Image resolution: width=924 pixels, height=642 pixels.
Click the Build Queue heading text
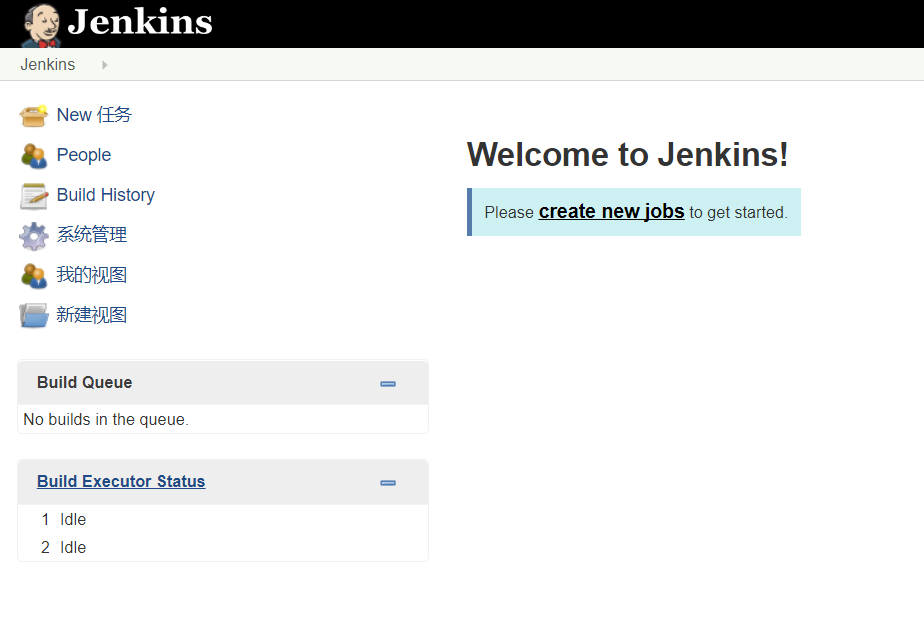(84, 383)
